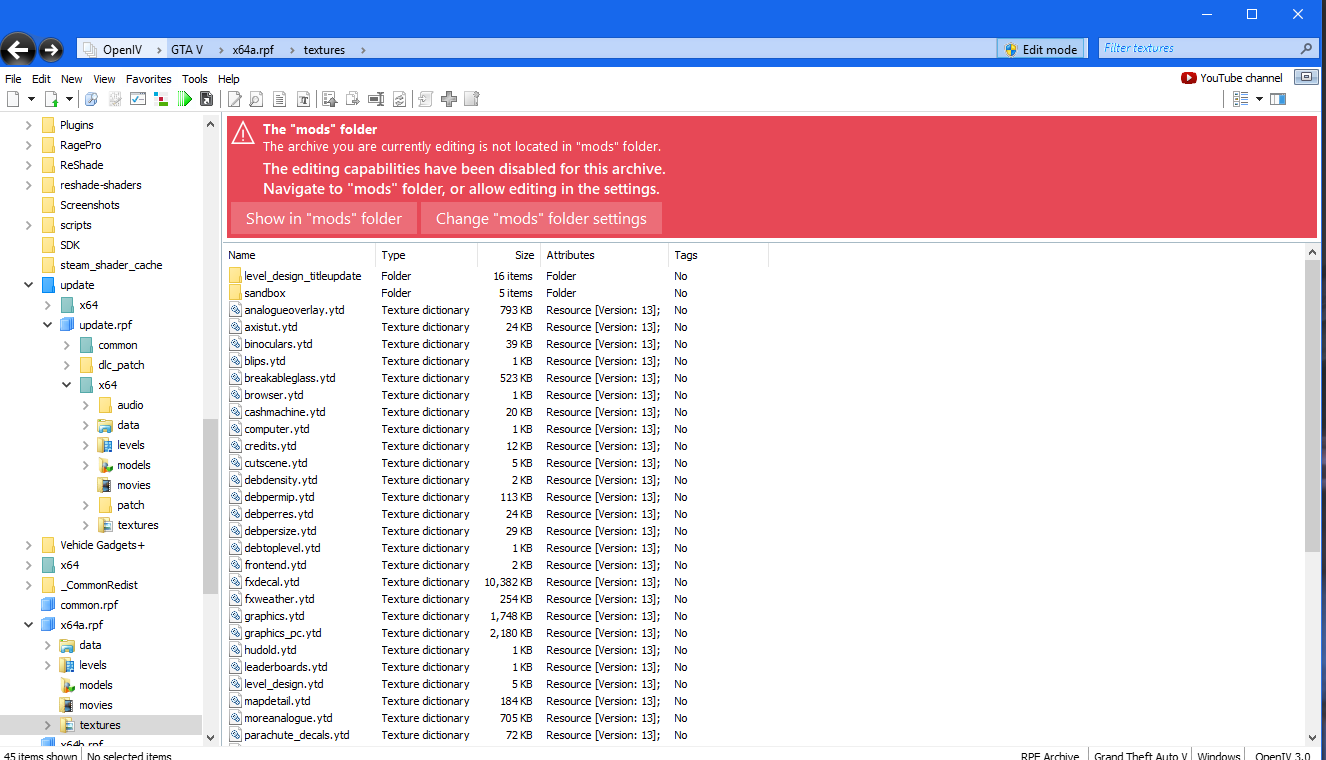Click the green play arrow toolbar icon
Viewport: 1326px width, 760px height.
pos(185,99)
